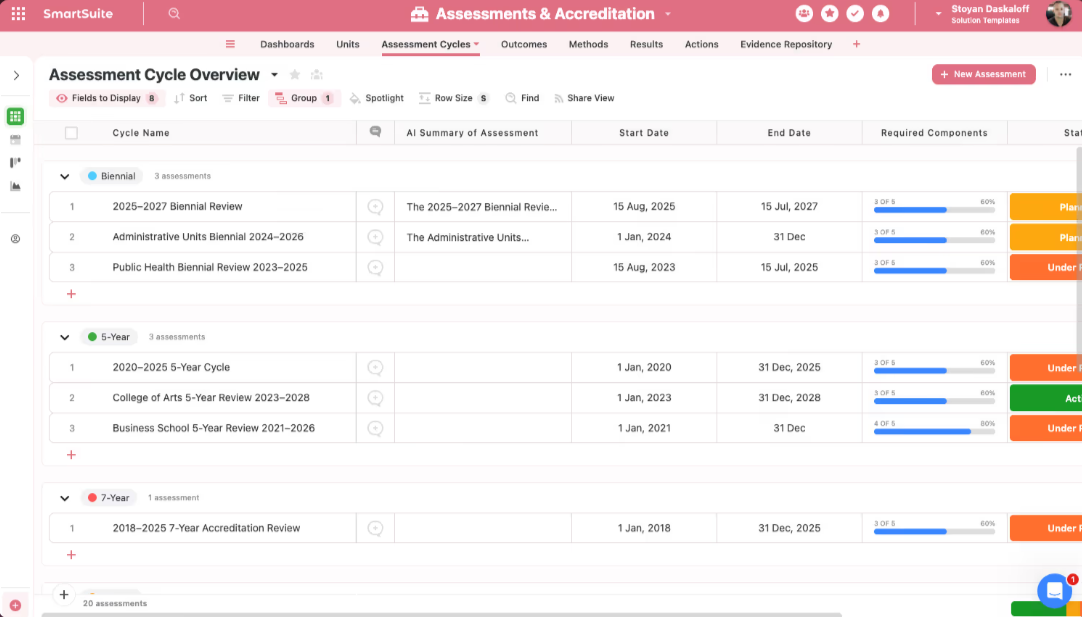The width and height of the screenshot is (1082, 617).
Task: Expand the left sidebar with the arrow
Action: (x=17, y=75)
